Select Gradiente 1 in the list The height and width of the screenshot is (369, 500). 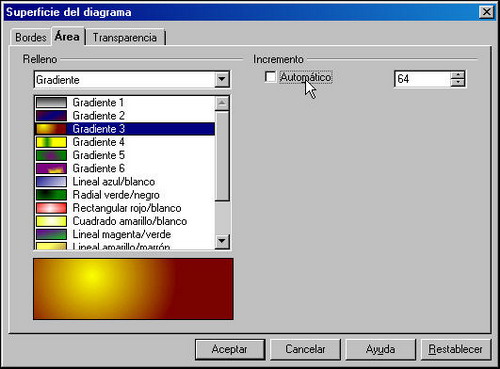[125, 102]
